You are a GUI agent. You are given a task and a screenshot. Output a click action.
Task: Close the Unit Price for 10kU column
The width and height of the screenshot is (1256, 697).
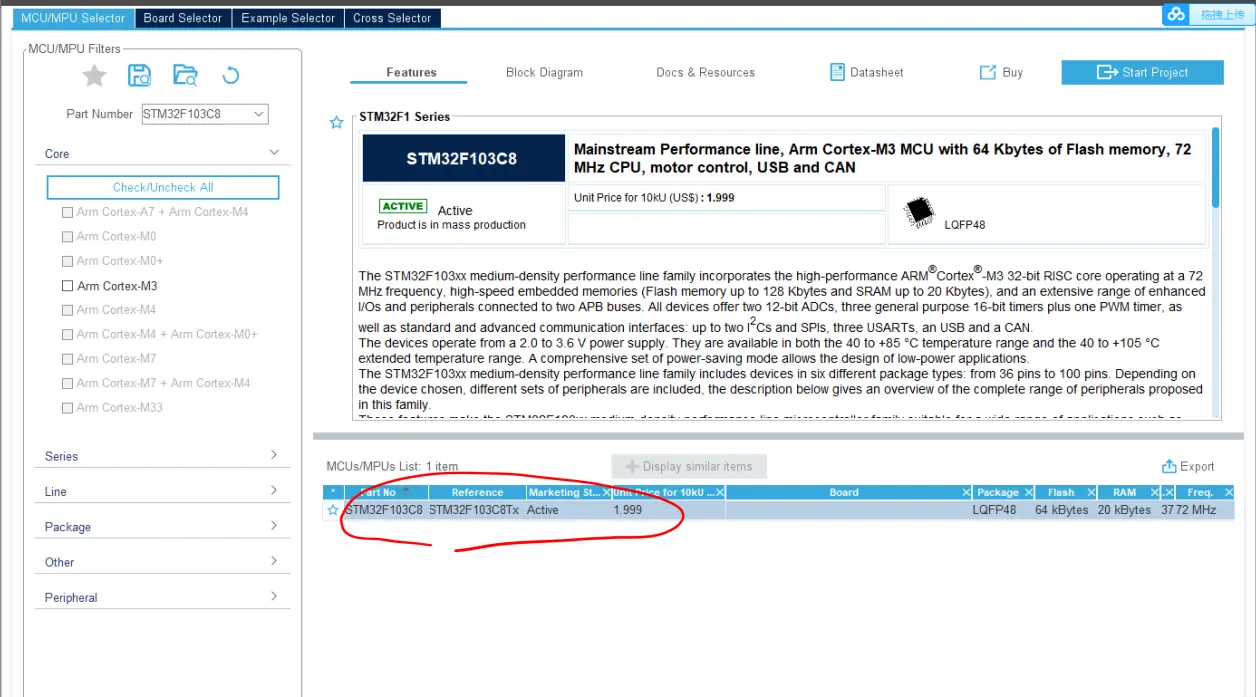[720, 492]
